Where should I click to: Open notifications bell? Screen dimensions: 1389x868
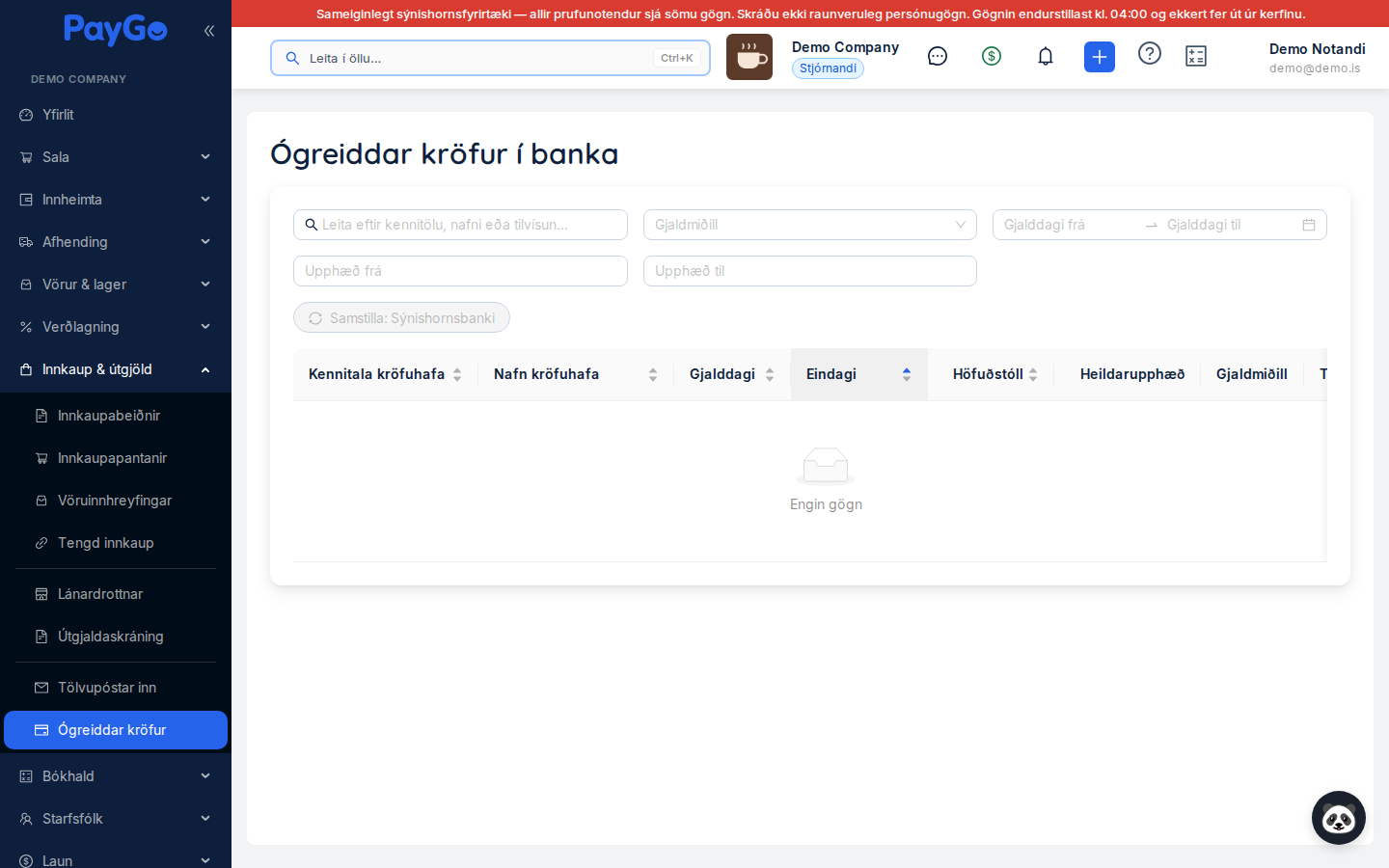[1046, 57]
